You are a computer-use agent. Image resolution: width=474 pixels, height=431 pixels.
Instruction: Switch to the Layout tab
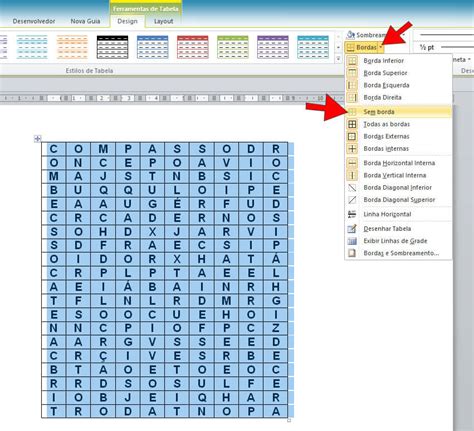(x=163, y=21)
